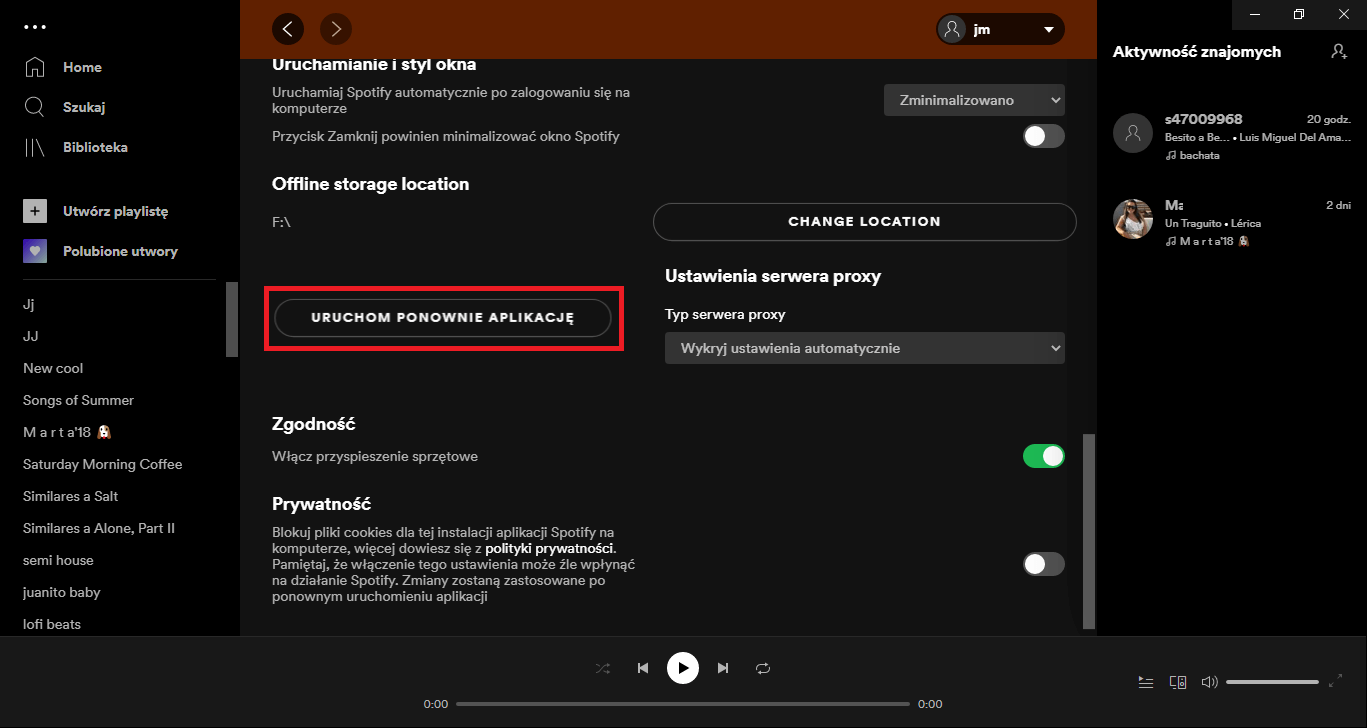Go to Home in sidebar

click(82, 67)
